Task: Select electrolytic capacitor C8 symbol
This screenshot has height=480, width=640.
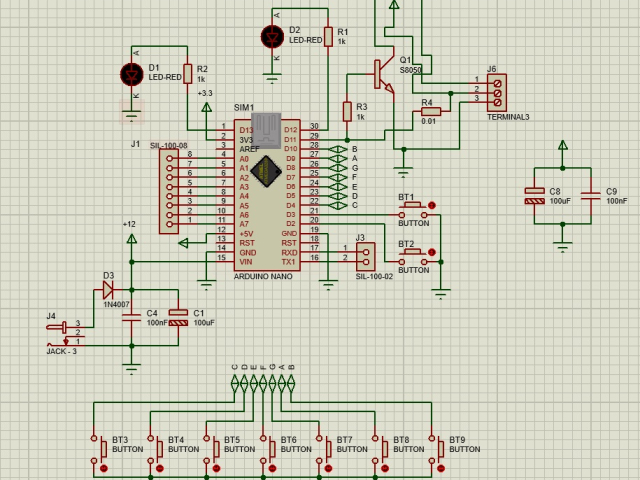Action: pyautogui.click(x=535, y=196)
